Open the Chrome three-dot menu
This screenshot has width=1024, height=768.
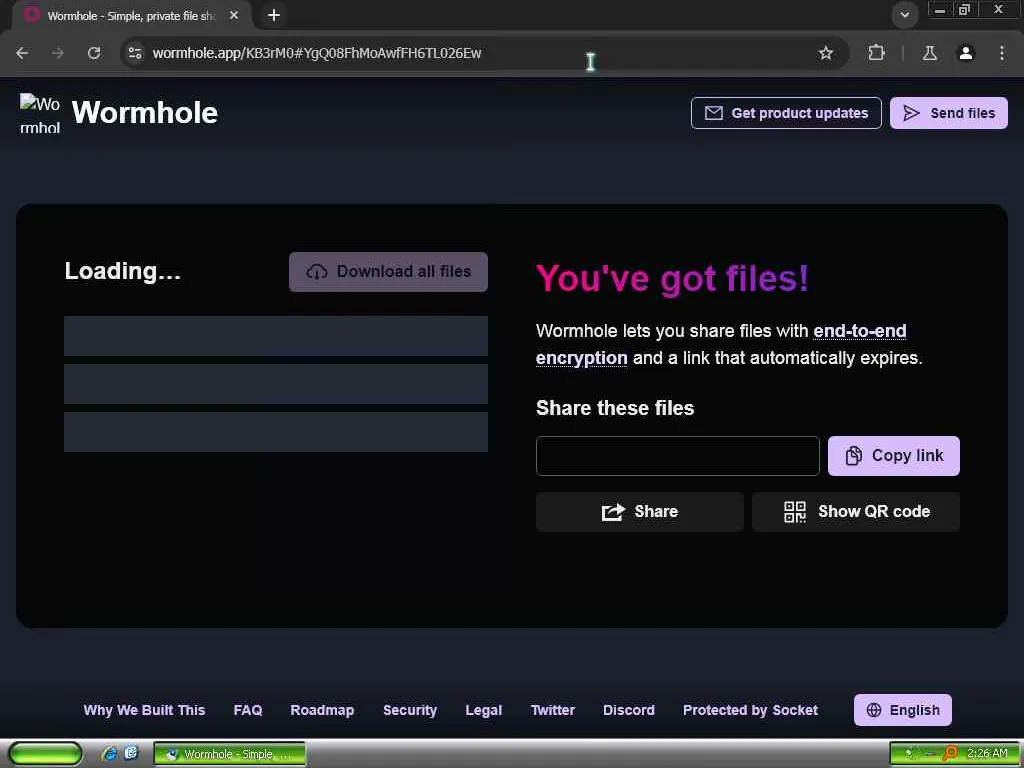click(1002, 53)
